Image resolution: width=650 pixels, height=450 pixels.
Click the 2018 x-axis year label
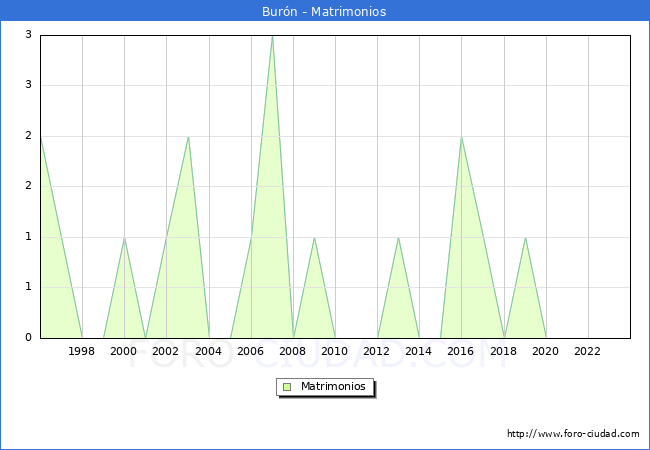click(x=503, y=351)
